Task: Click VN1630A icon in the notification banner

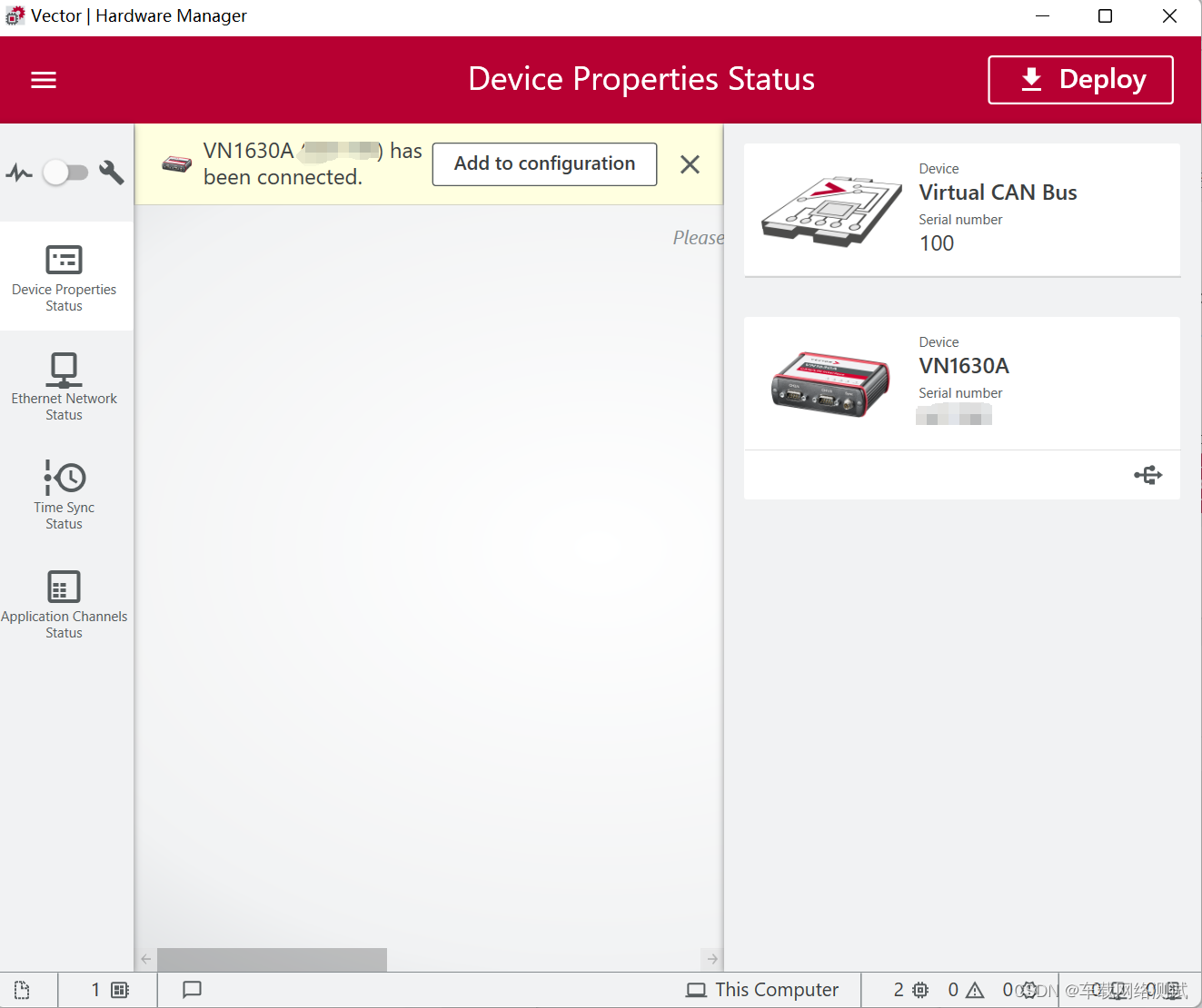Action: point(176,164)
